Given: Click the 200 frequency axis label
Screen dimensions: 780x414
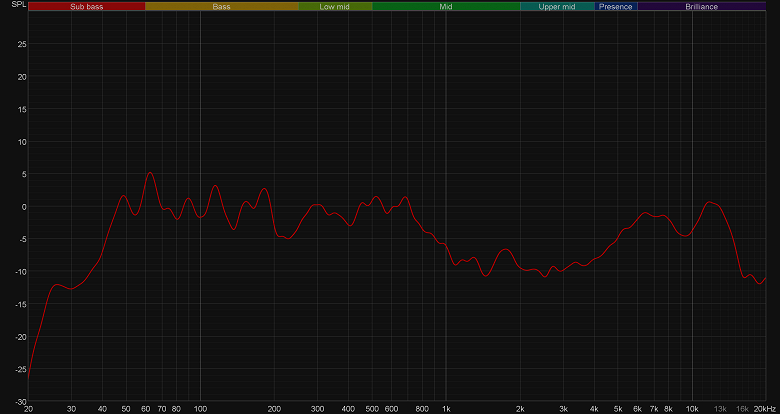Looking at the screenshot, I should 274,409.
